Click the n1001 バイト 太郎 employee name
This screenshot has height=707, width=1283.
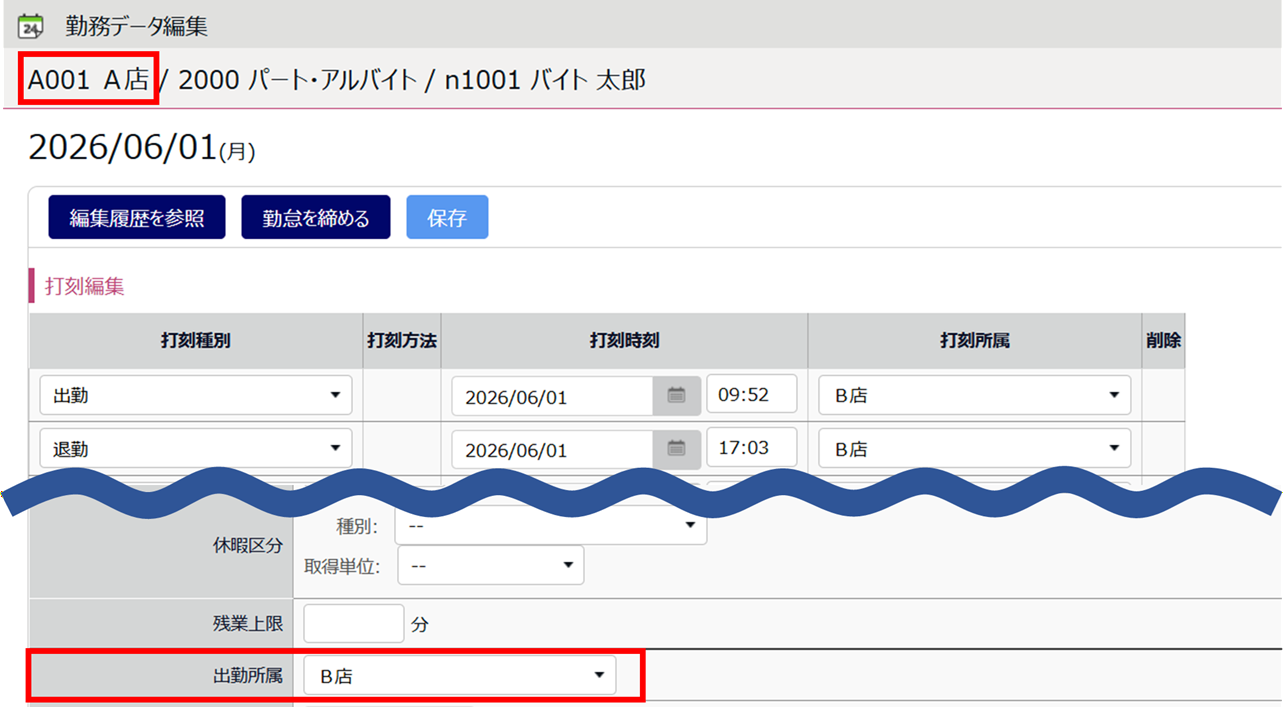(x=545, y=80)
